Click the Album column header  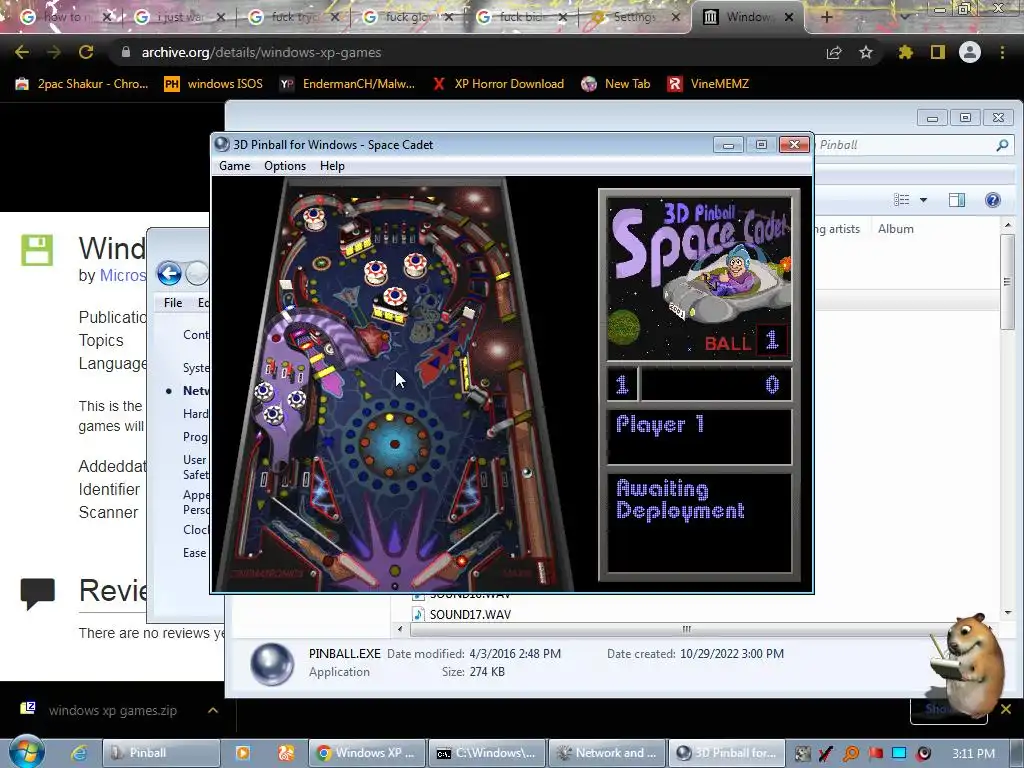click(895, 229)
